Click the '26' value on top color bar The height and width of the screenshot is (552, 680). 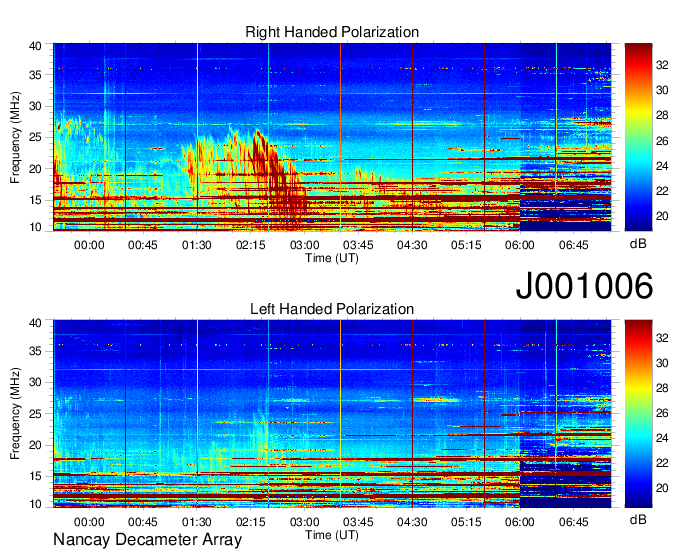662,141
